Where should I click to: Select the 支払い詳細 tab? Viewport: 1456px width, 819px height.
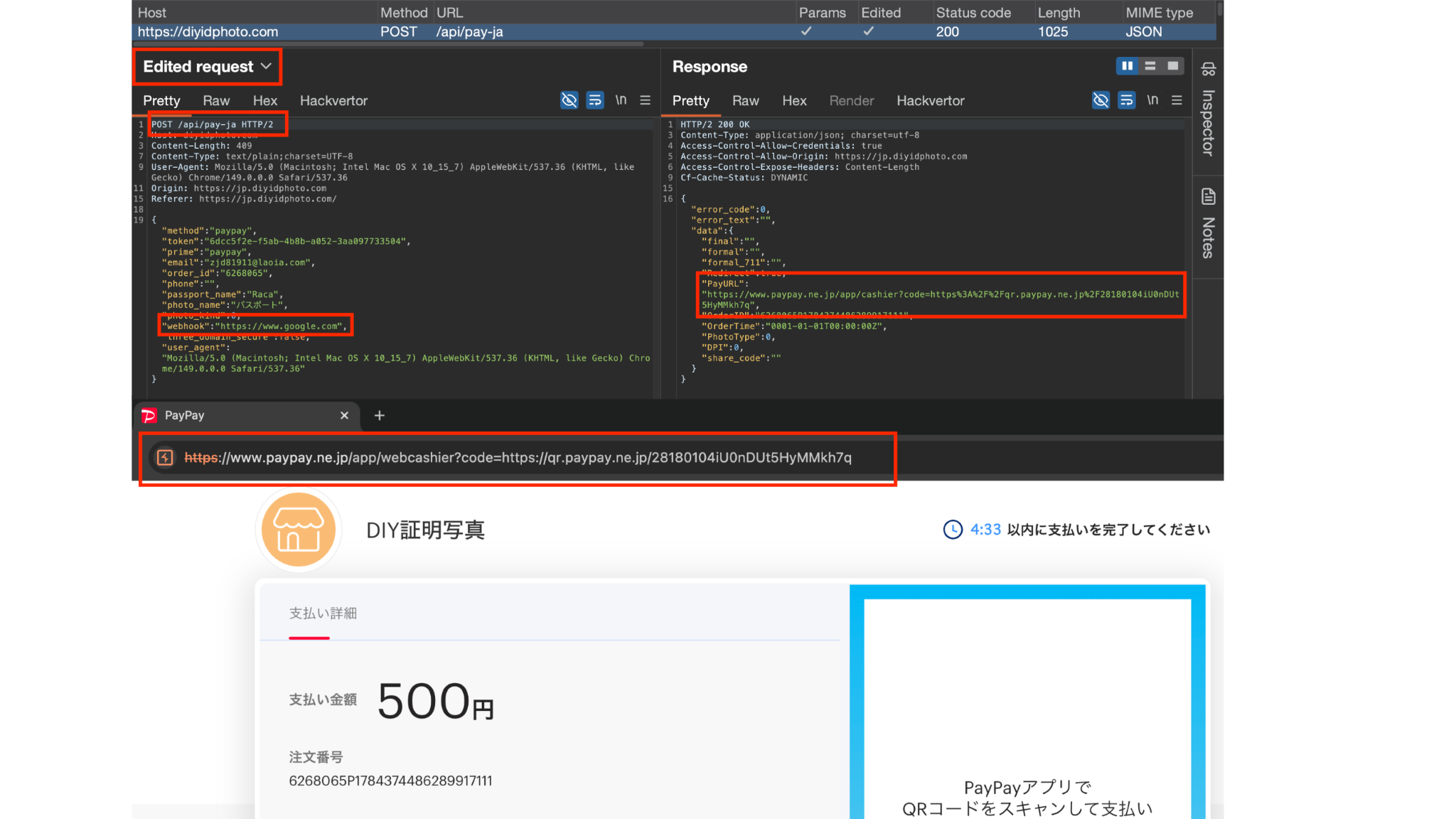[323, 614]
